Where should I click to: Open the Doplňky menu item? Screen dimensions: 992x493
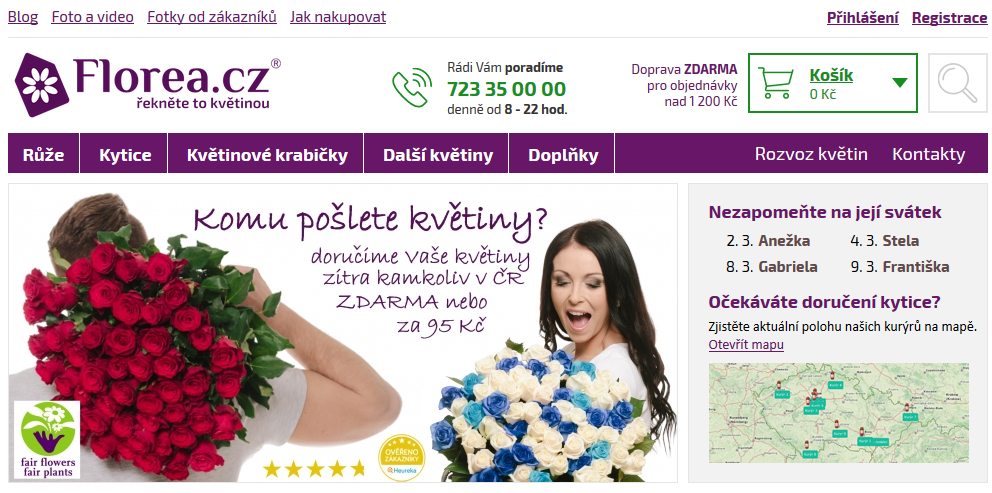[x=563, y=153]
